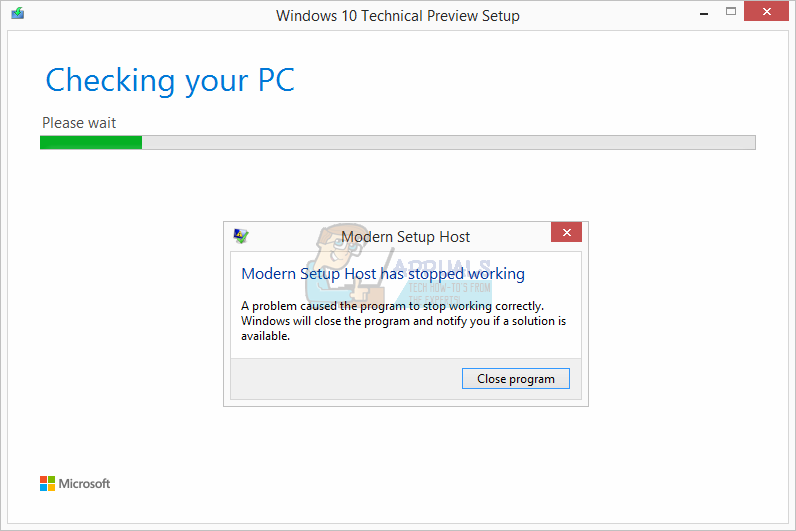Minimize the Windows 10 Technical Preview Setup window
The image size is (796, 531).
[x=704, y=14]
